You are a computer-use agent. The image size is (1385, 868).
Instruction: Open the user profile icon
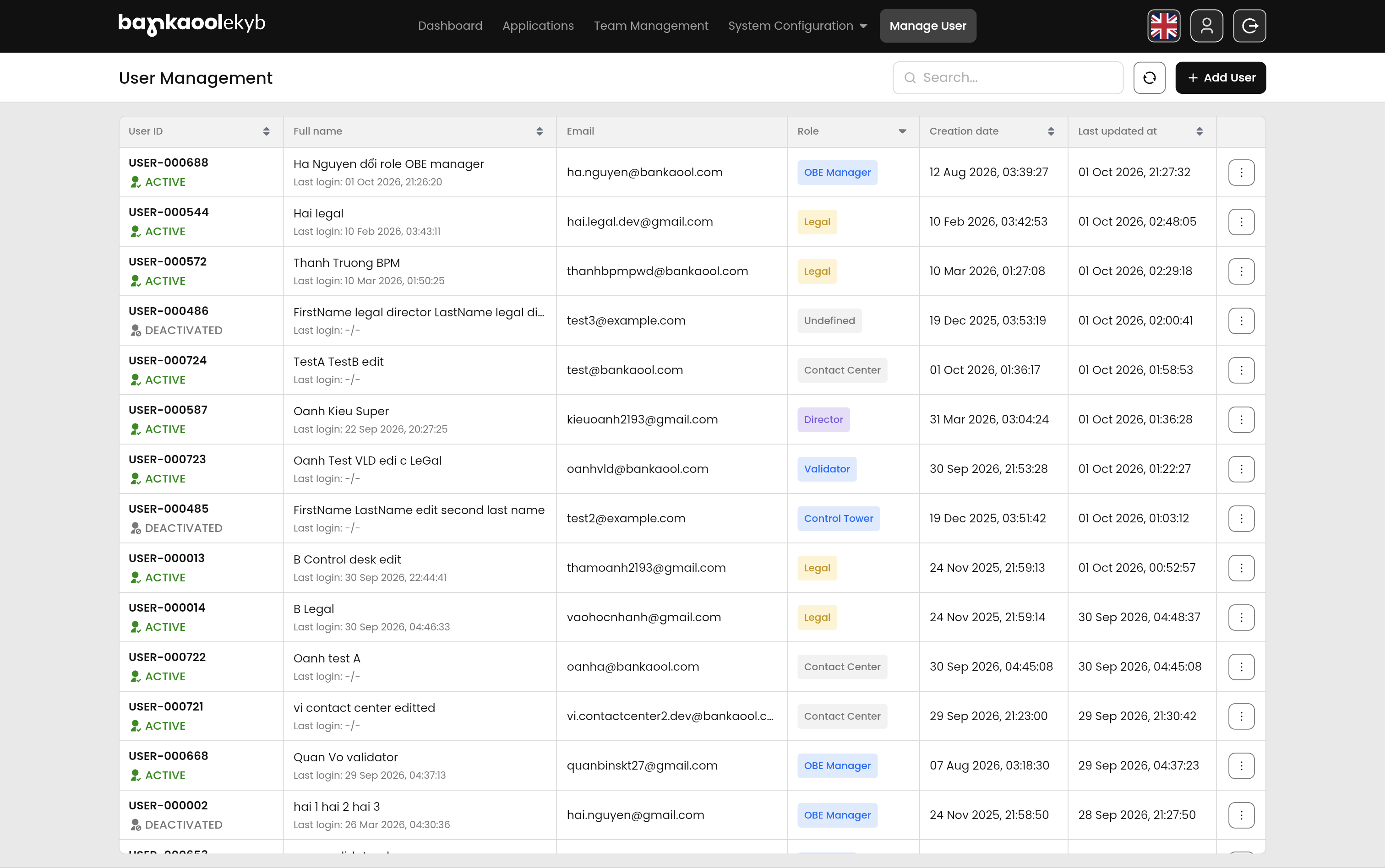1206,26
